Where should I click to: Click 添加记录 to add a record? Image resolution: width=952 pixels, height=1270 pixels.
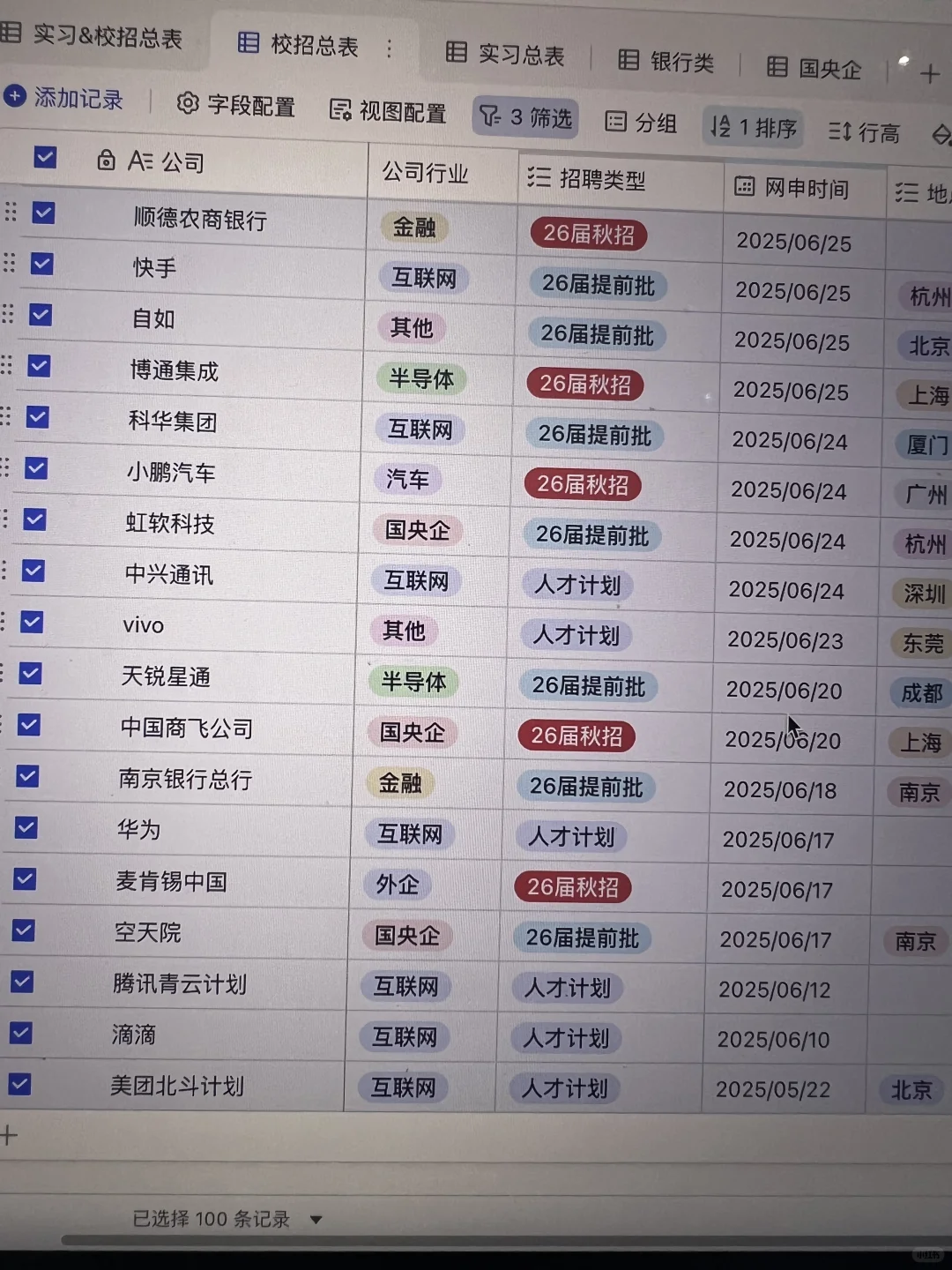pos(63,97)
